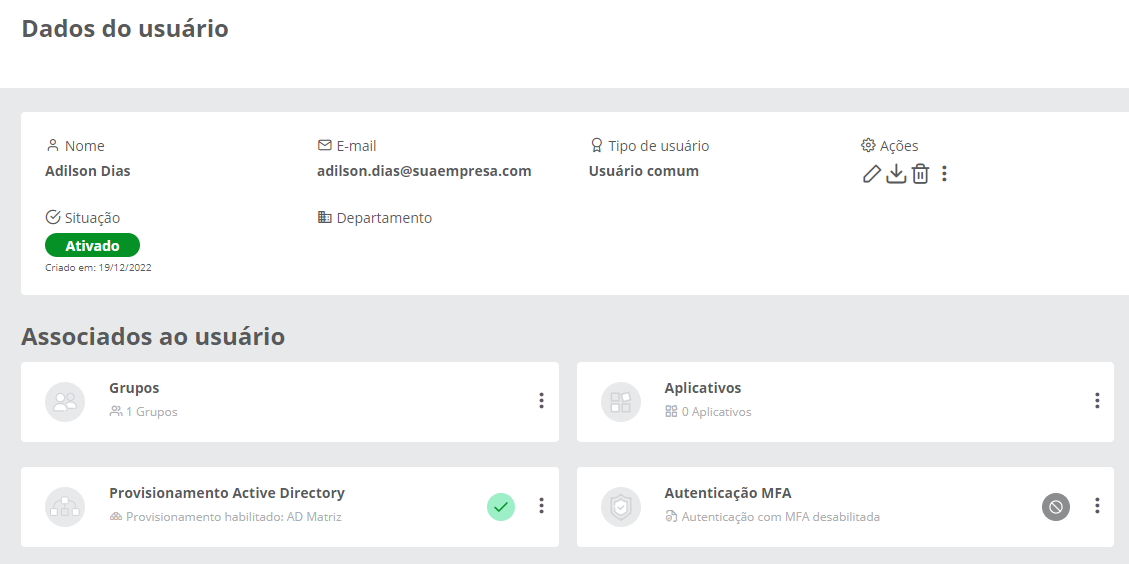1129x564 pixels.
Task: Click the gray MFA disabled status icon
Action: point(1056,507)
